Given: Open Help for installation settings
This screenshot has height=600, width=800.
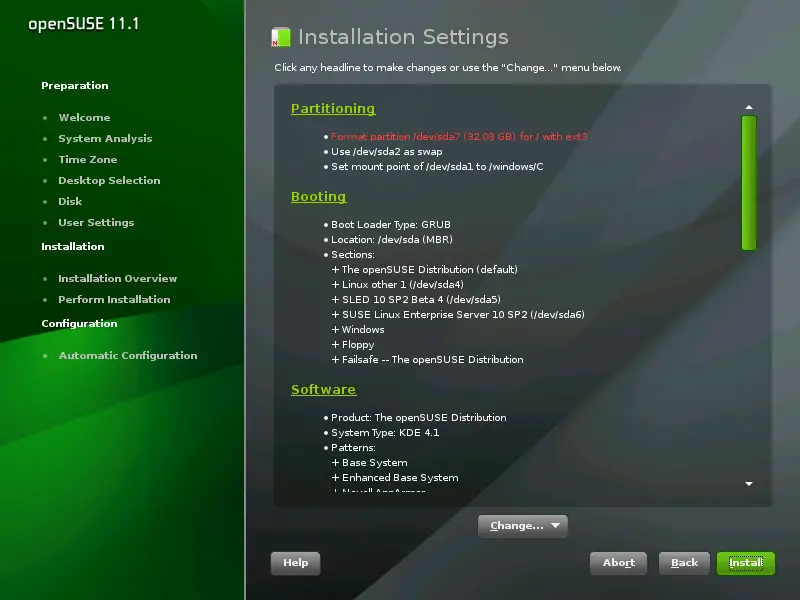Looking at the screenshot, I should click(x=295, y=563).
